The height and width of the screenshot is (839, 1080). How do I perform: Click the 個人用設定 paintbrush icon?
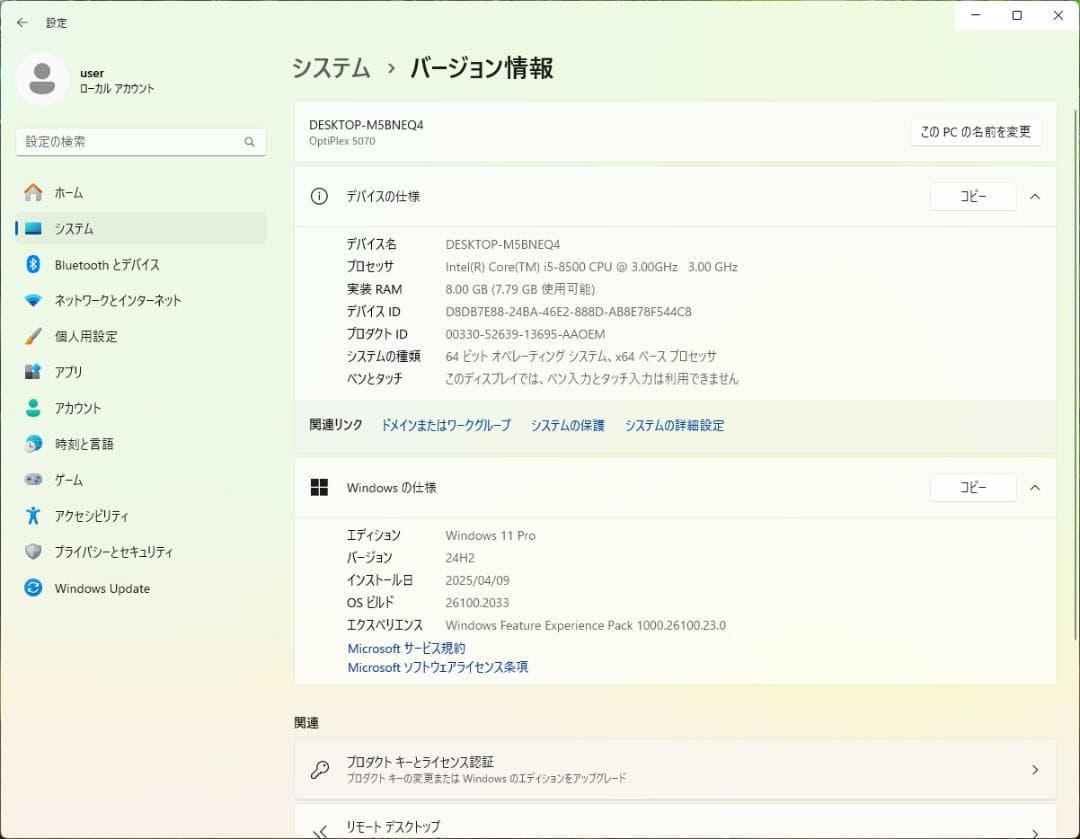click(x=33, y=336)
